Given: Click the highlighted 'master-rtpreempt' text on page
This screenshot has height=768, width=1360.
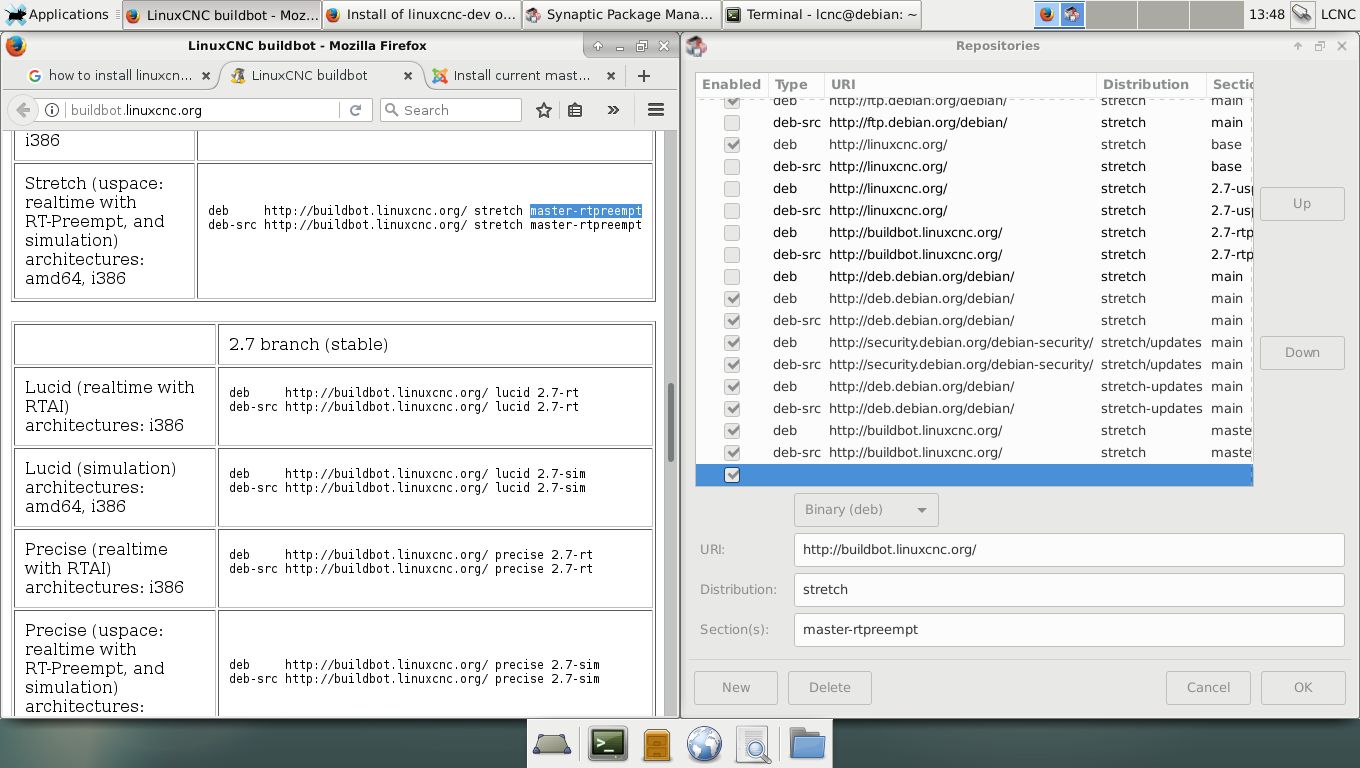Looking at the screenshot, I should tap(586, 211).
